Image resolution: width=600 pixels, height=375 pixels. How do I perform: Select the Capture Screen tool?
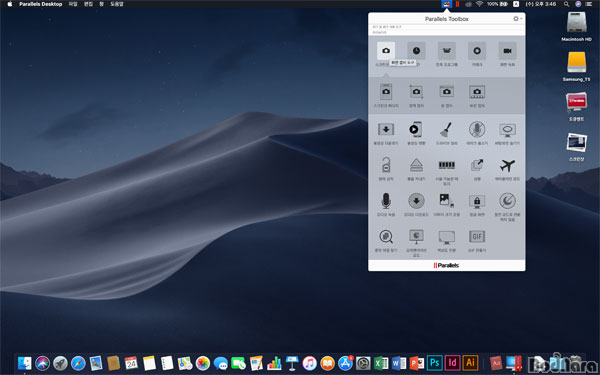[x=477, y=92]
